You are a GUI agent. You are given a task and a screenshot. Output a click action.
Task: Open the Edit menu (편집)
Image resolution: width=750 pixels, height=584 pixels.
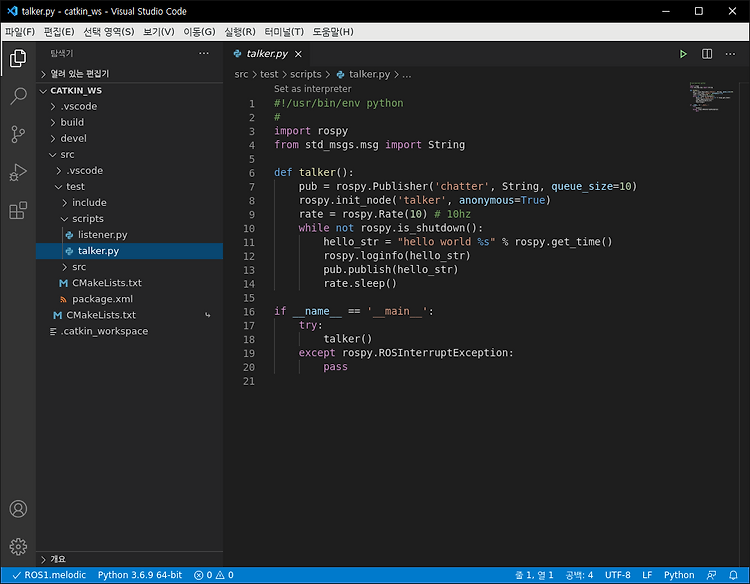point(59,32)
